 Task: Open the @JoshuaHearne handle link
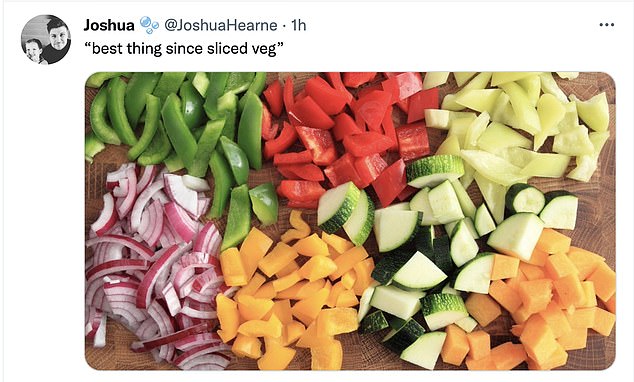tap(220, 25)
